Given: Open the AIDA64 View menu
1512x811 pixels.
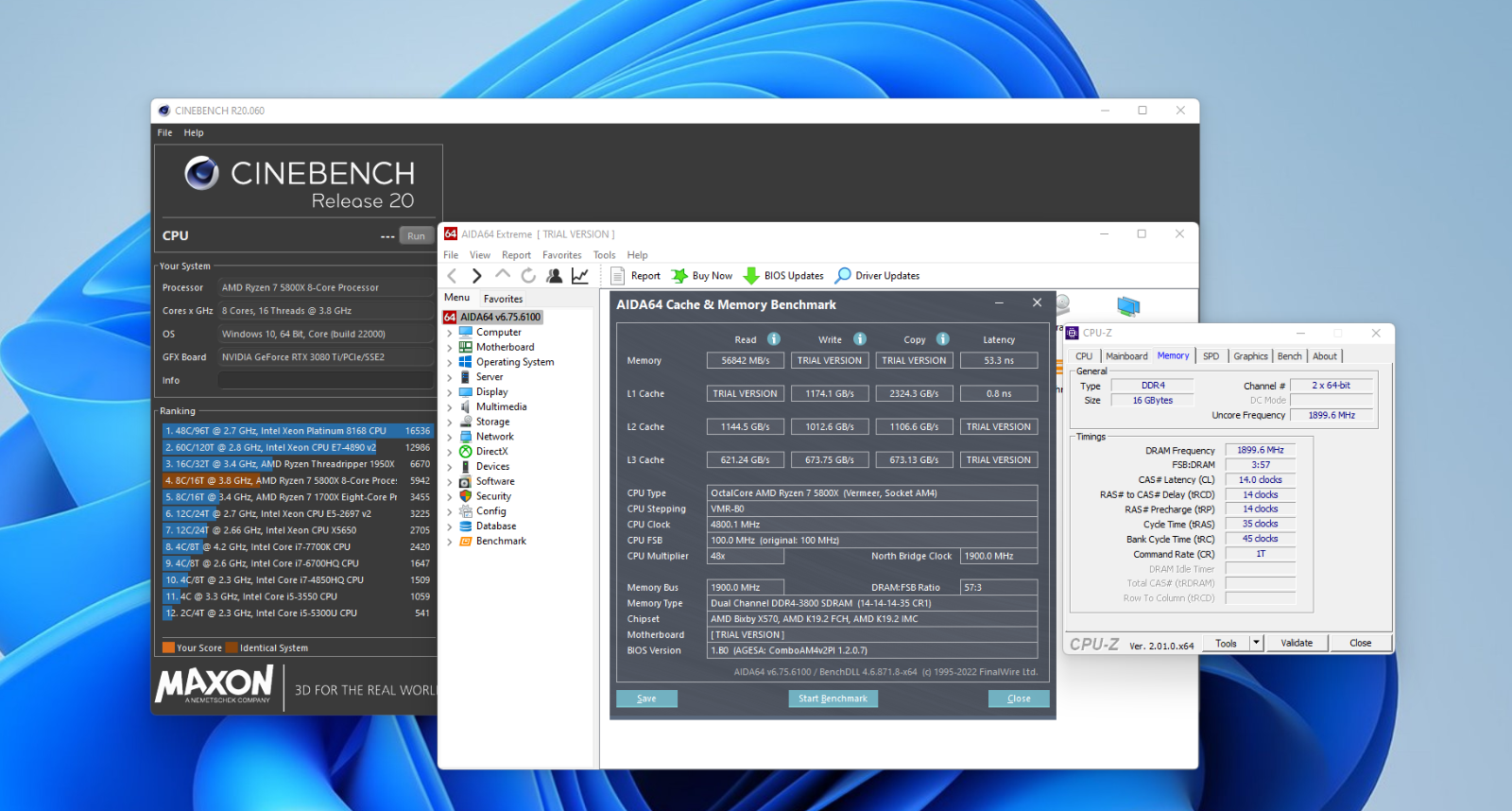Looking at the screenshot, I should pos(480,255).
